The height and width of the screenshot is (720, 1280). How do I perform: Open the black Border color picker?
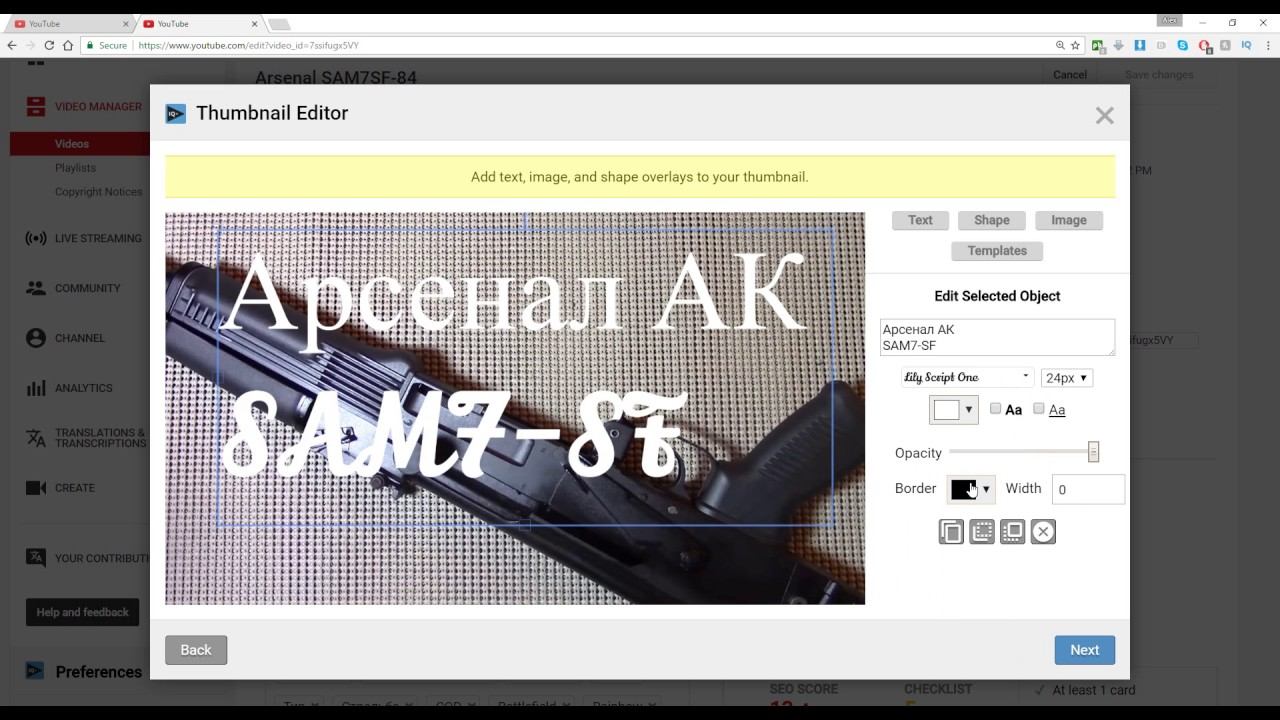pos(970,489)
